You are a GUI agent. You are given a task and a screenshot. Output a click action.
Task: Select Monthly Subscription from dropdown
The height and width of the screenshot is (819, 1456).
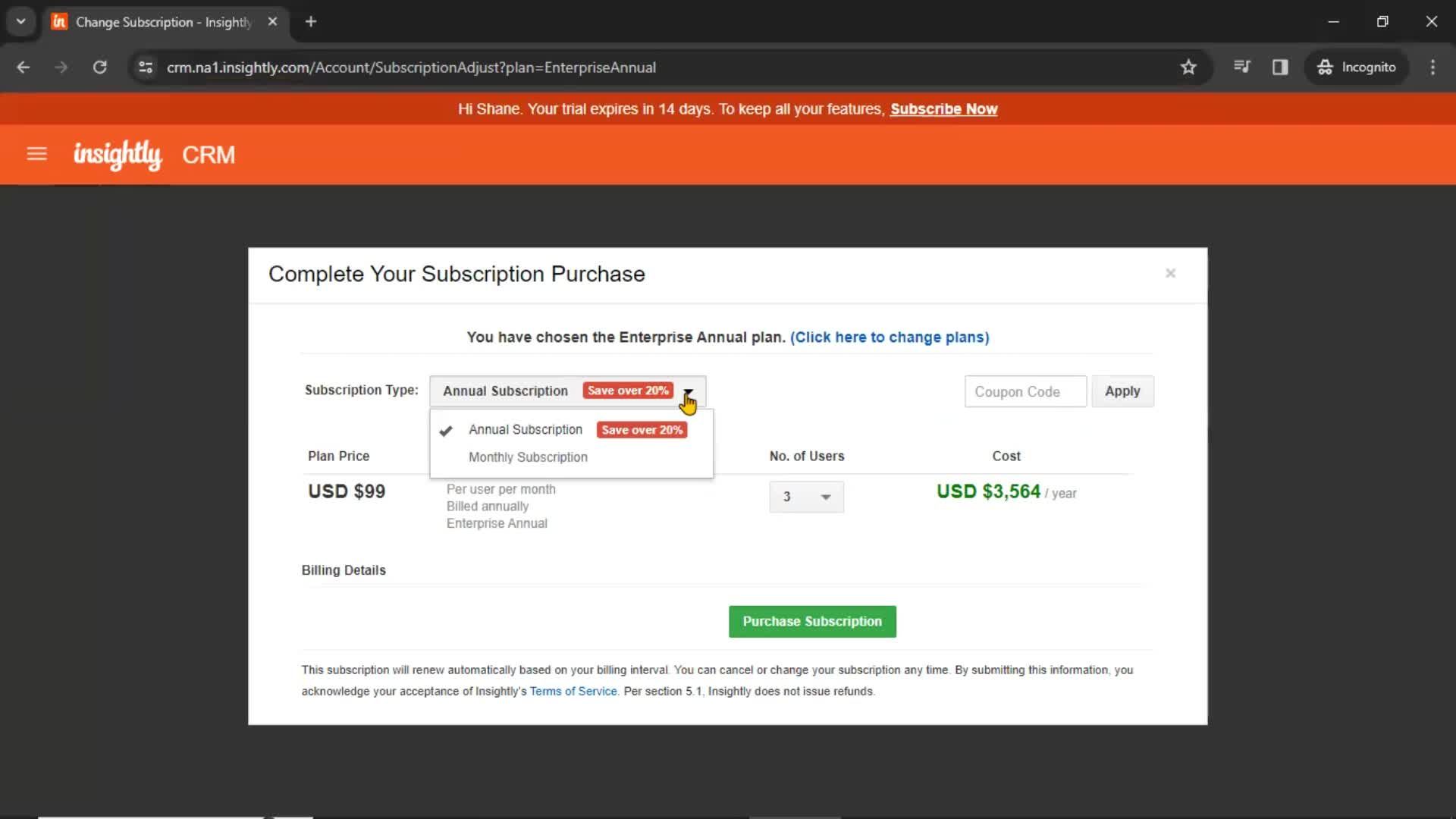click(x=528, y=457)
